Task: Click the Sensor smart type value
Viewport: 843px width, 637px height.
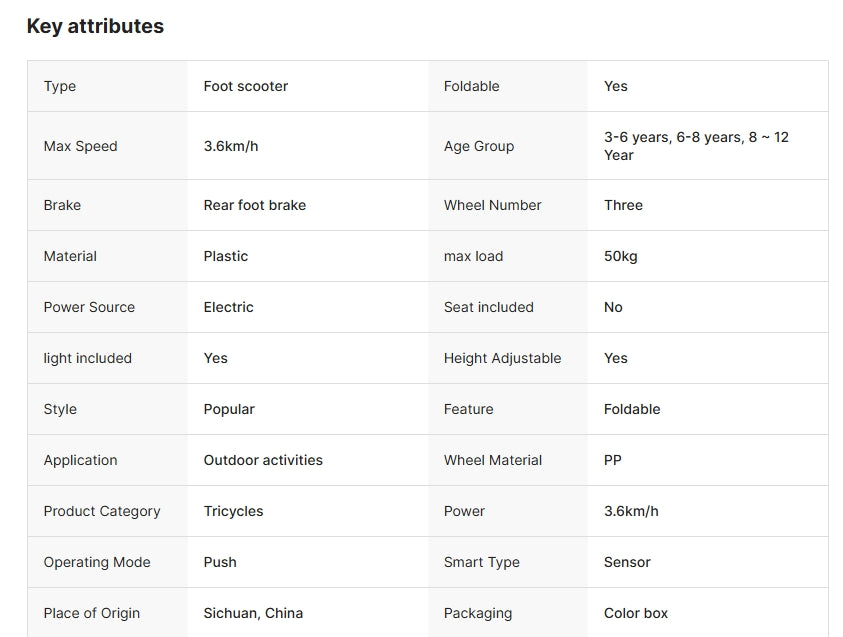Action: [x=627, y=562]
